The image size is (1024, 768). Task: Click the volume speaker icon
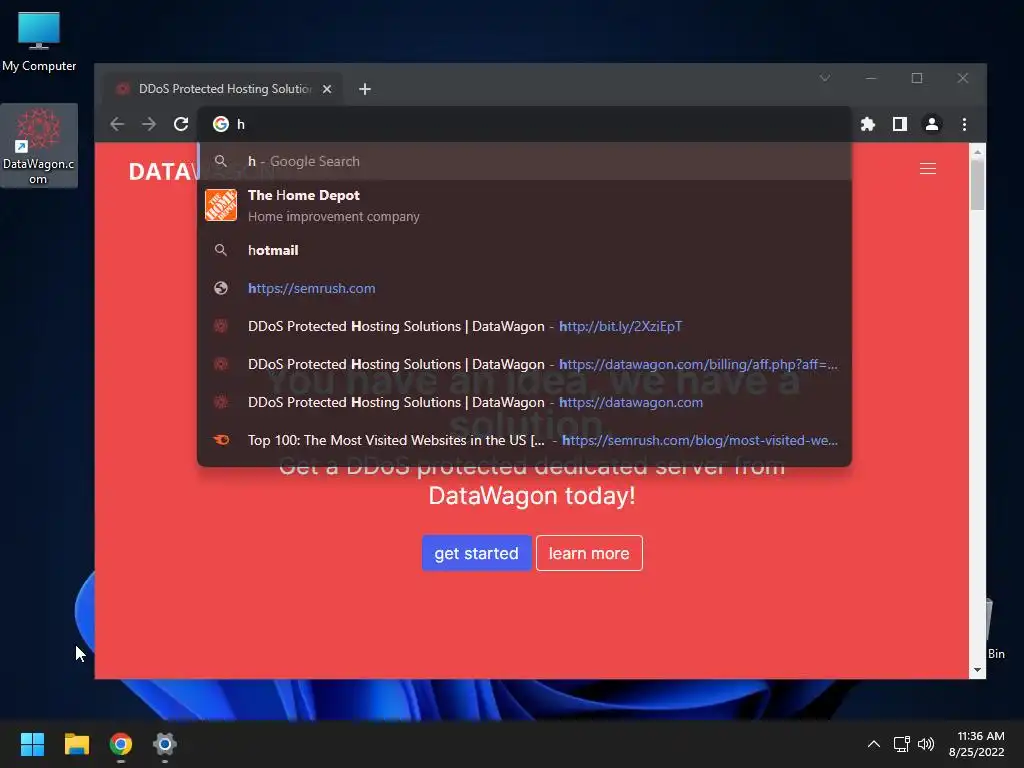[x=926, y=744]
